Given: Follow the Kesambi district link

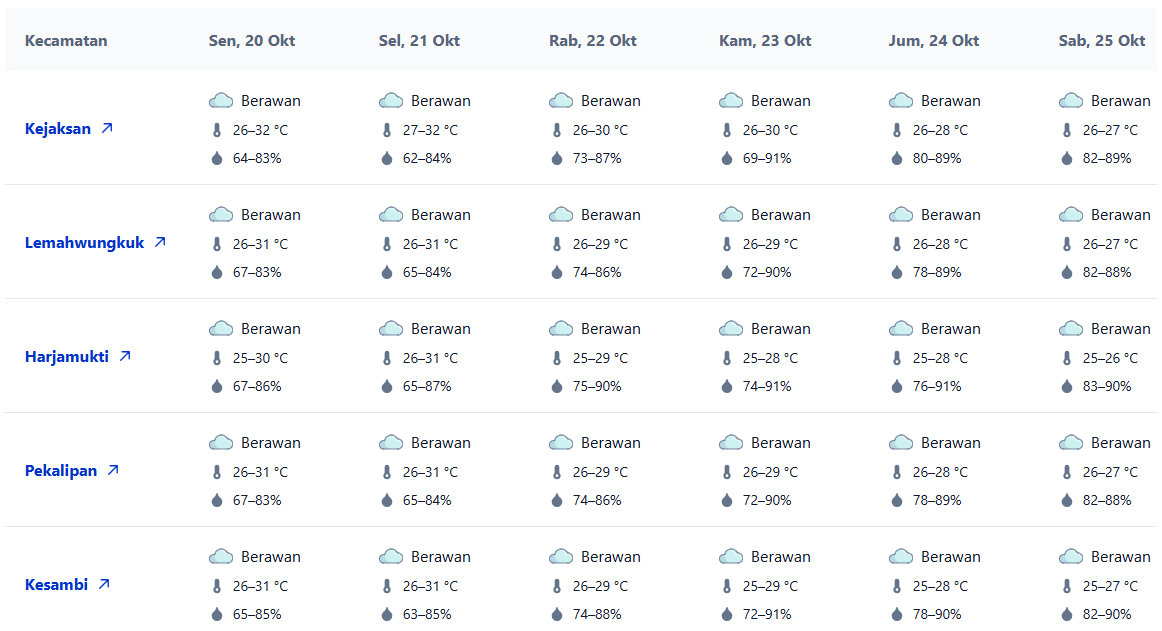Looking at the screenshot, I should click(x=56, y=585).
